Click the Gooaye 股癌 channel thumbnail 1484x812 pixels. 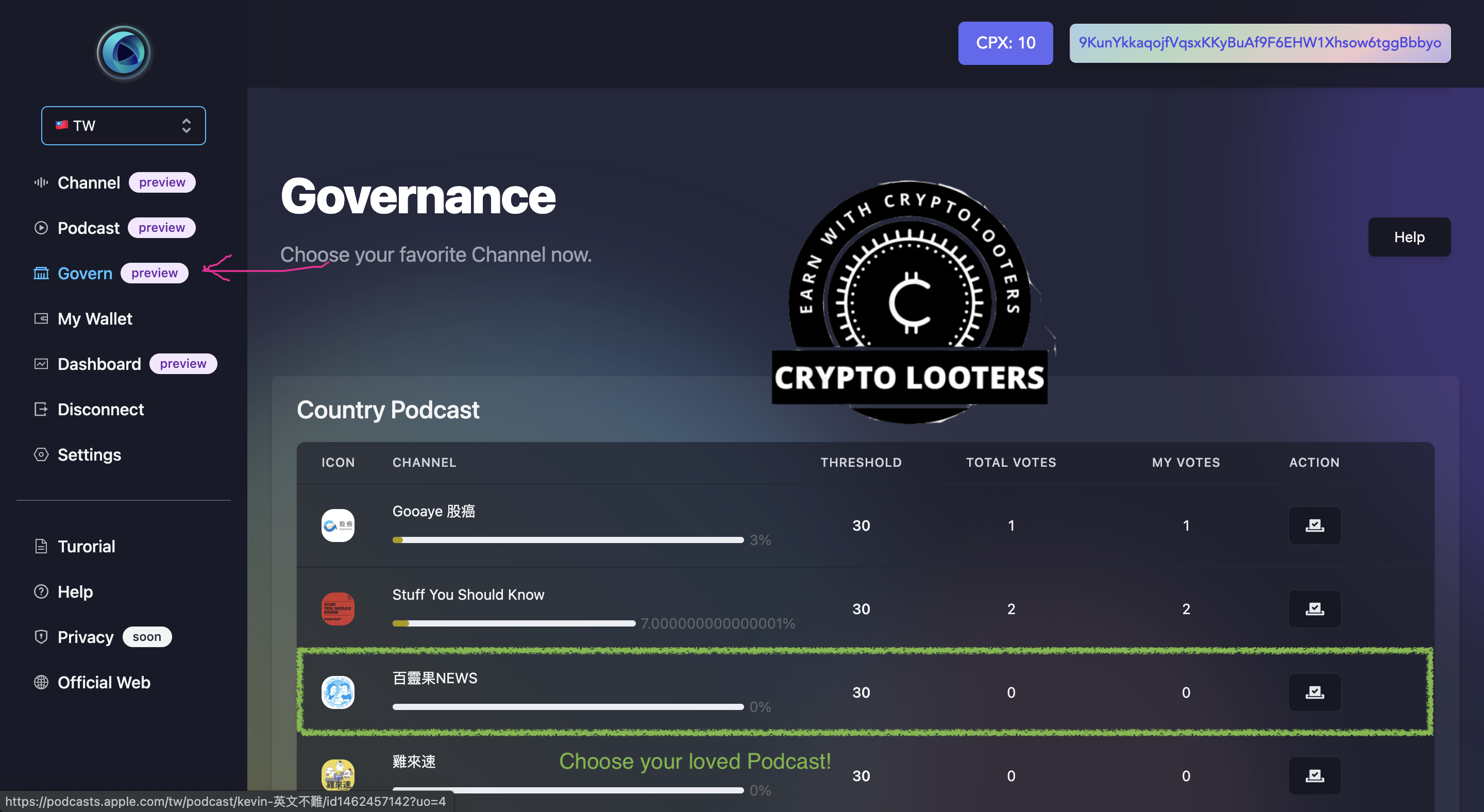(338, 525)
